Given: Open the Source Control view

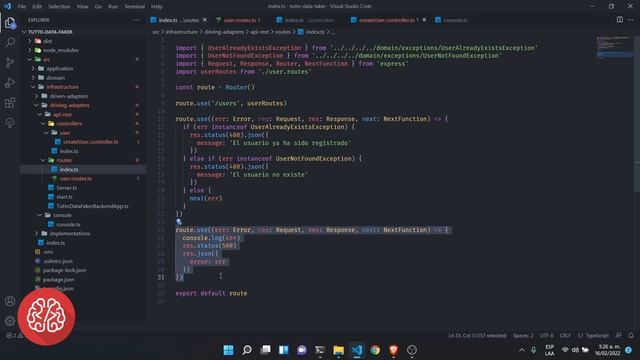Looking at the screenshot, I should click(10, 62).
